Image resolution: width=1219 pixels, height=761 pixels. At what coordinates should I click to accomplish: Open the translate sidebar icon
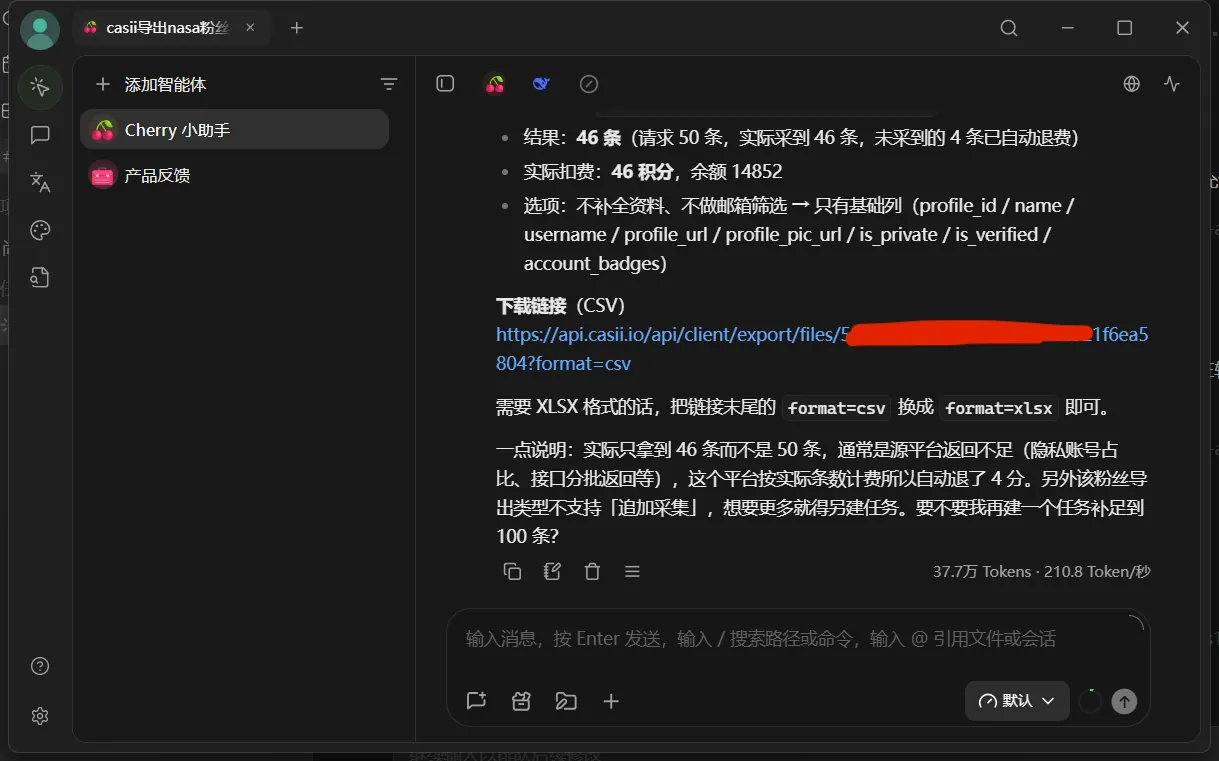click(40, 182)
